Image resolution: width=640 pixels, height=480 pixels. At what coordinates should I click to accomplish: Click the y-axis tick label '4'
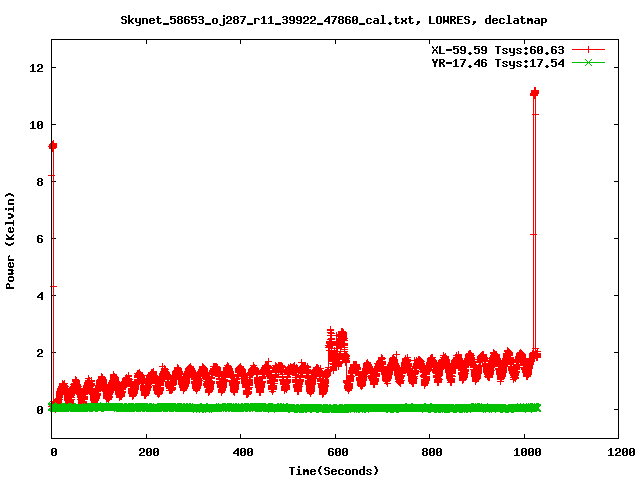(x=40, y=296)
